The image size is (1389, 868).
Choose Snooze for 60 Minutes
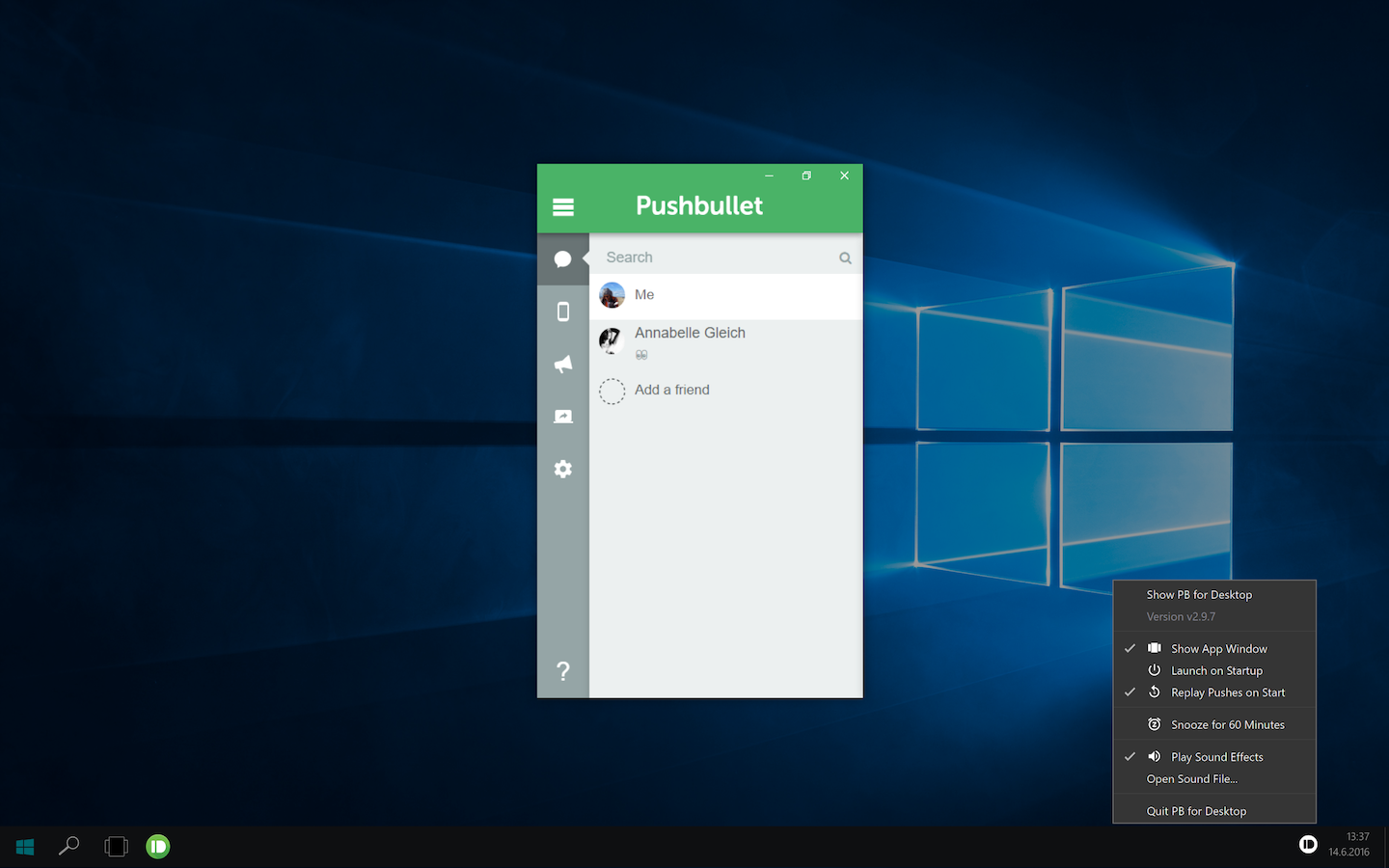click(1214, 724)
